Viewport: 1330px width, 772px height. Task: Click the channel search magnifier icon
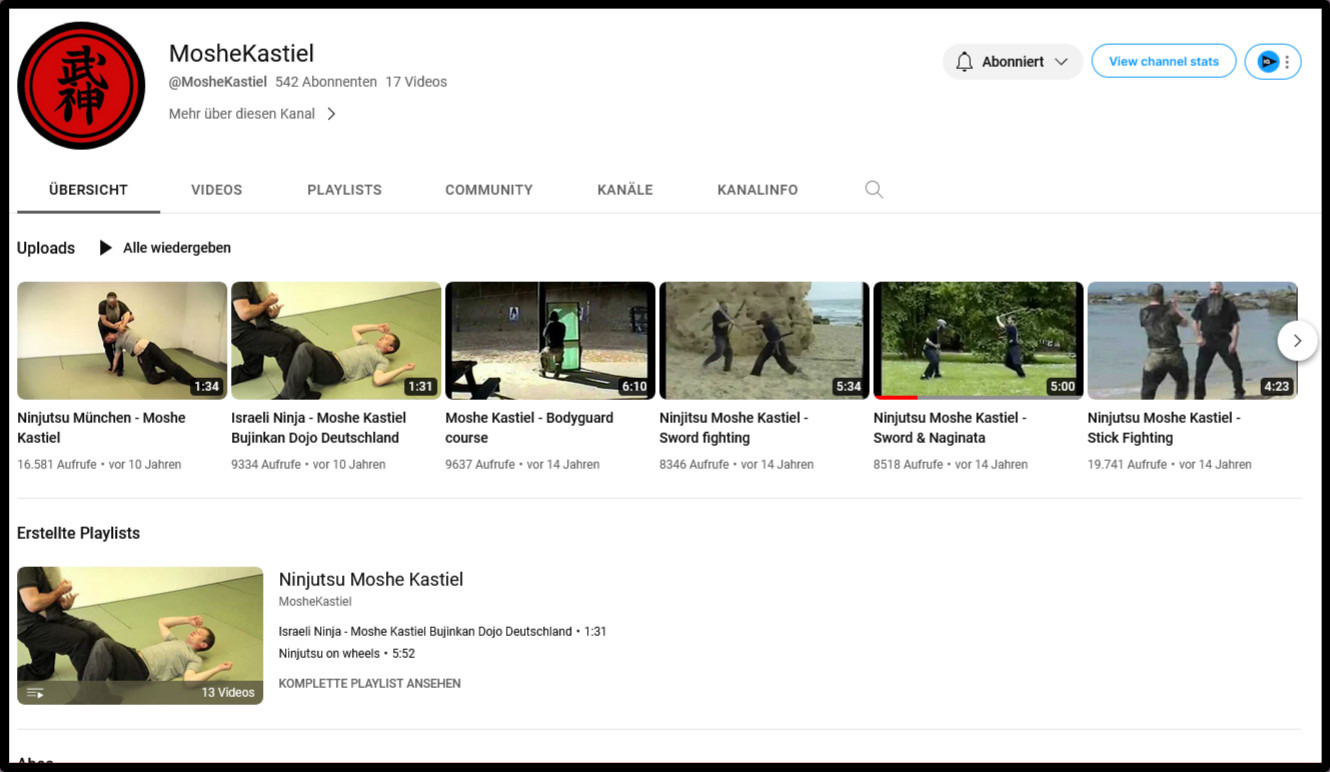pos(874,190)
